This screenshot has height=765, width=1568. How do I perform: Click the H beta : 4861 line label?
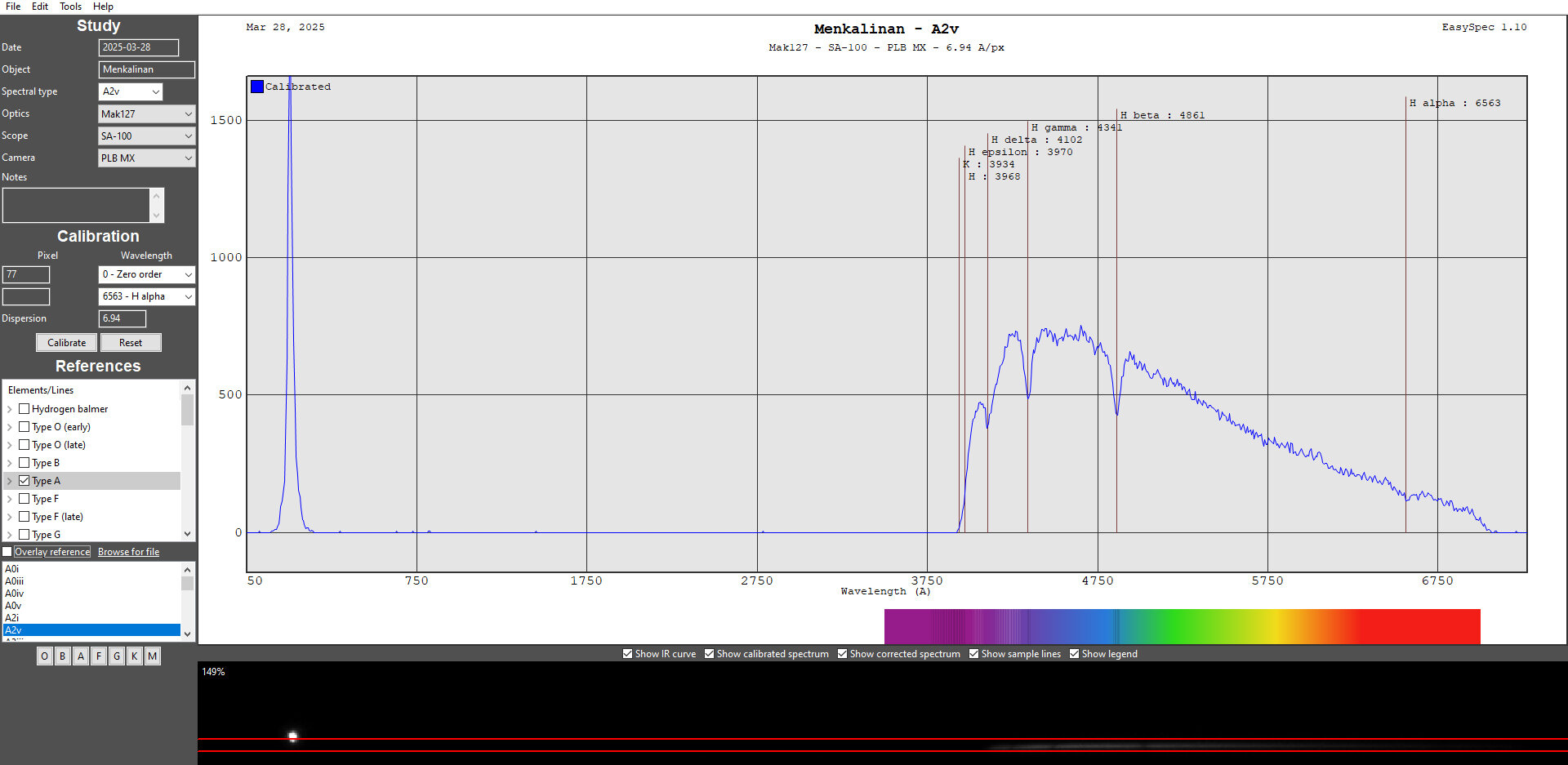(1162, 115)
